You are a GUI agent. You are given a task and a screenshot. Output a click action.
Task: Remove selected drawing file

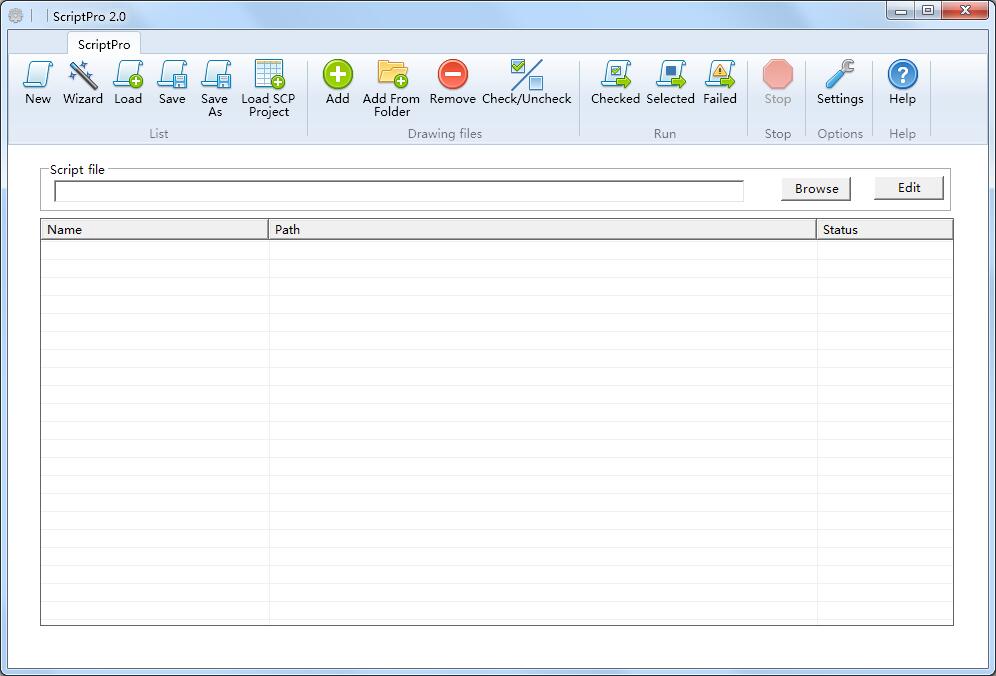coord(452,82)
